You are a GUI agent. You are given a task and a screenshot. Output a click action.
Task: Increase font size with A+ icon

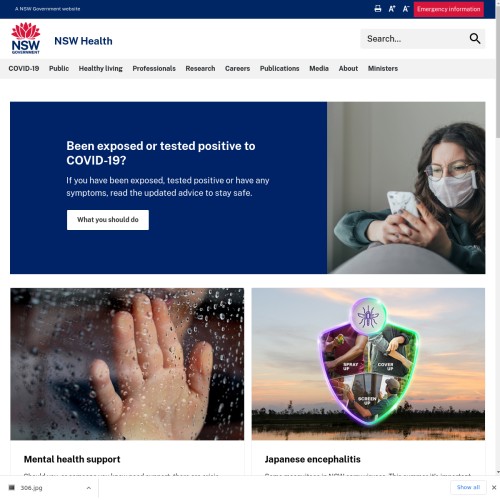pos(392,9)
